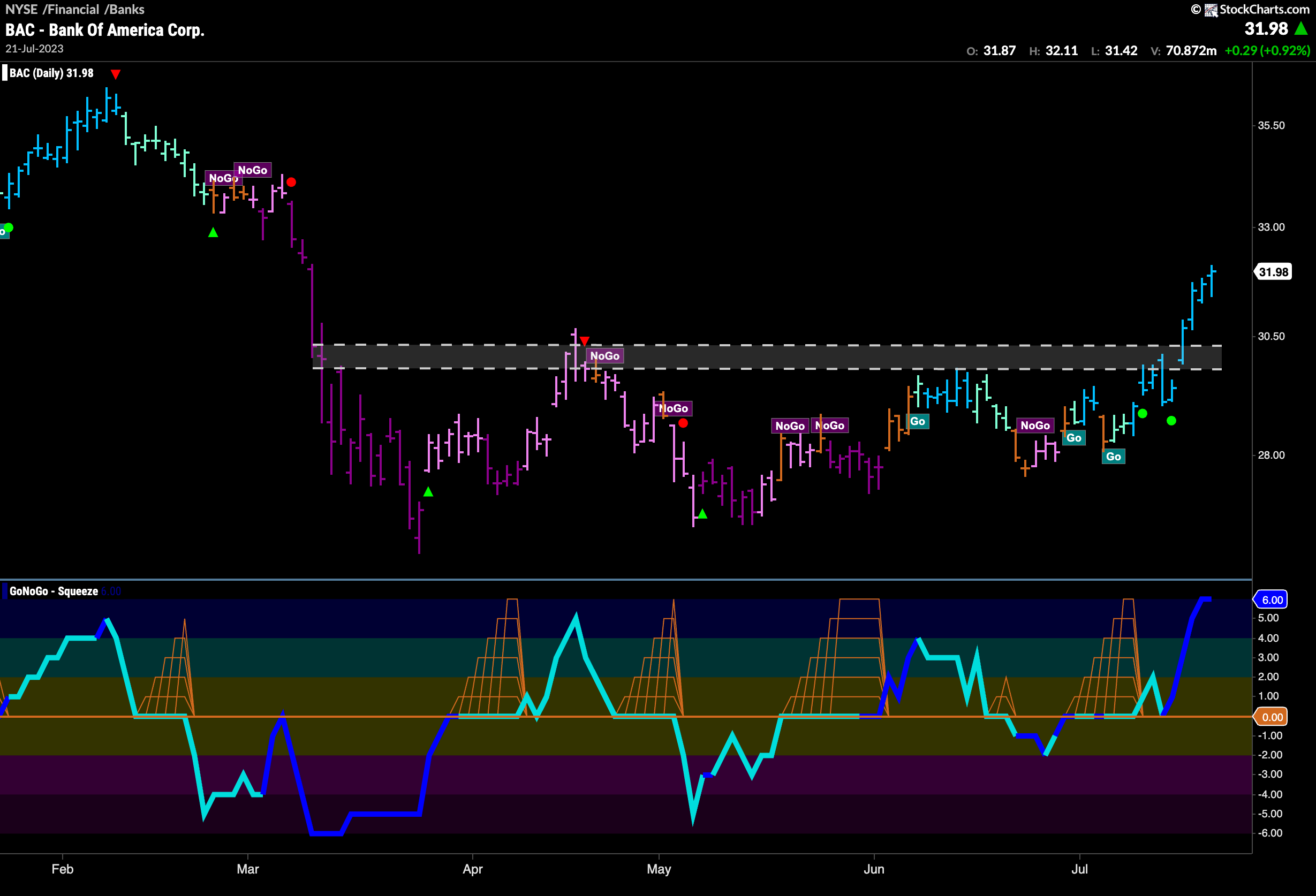Click the Mar label on the time axis
The image size is (1316, 896).
click(248, 869)
